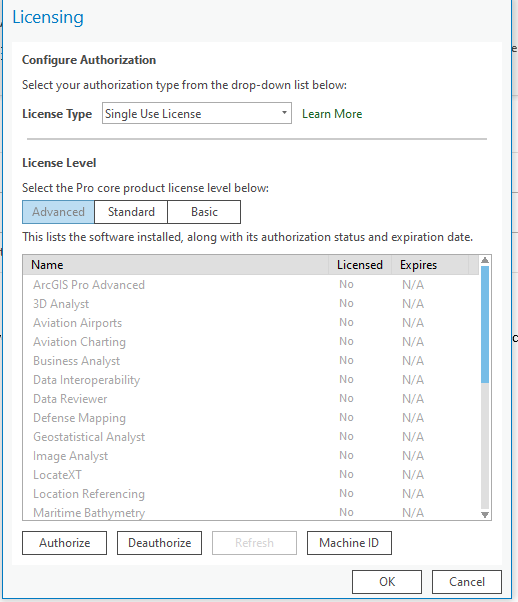Click the Deauthorize button
Image resolution: width=518 pixels, height=602 pixels.
159,543
